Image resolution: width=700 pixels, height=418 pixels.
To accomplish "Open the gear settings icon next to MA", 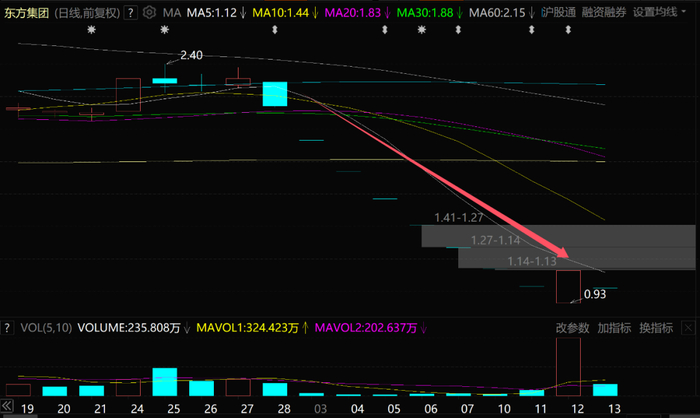I will click(x=149, y=13).
